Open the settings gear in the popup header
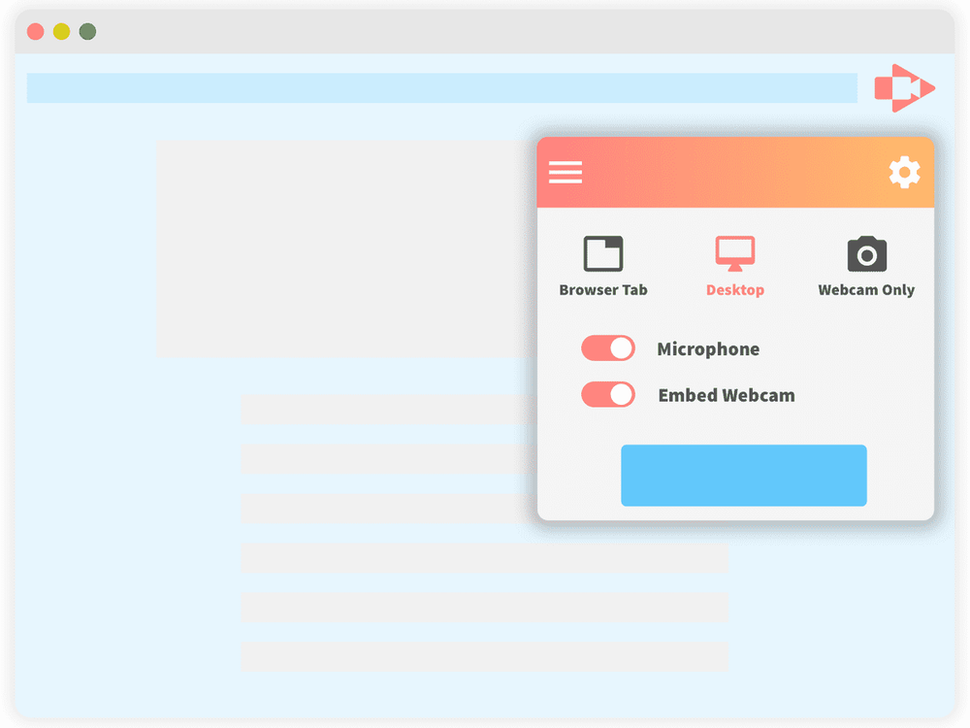The image size is (970, 728). (904, 171)
